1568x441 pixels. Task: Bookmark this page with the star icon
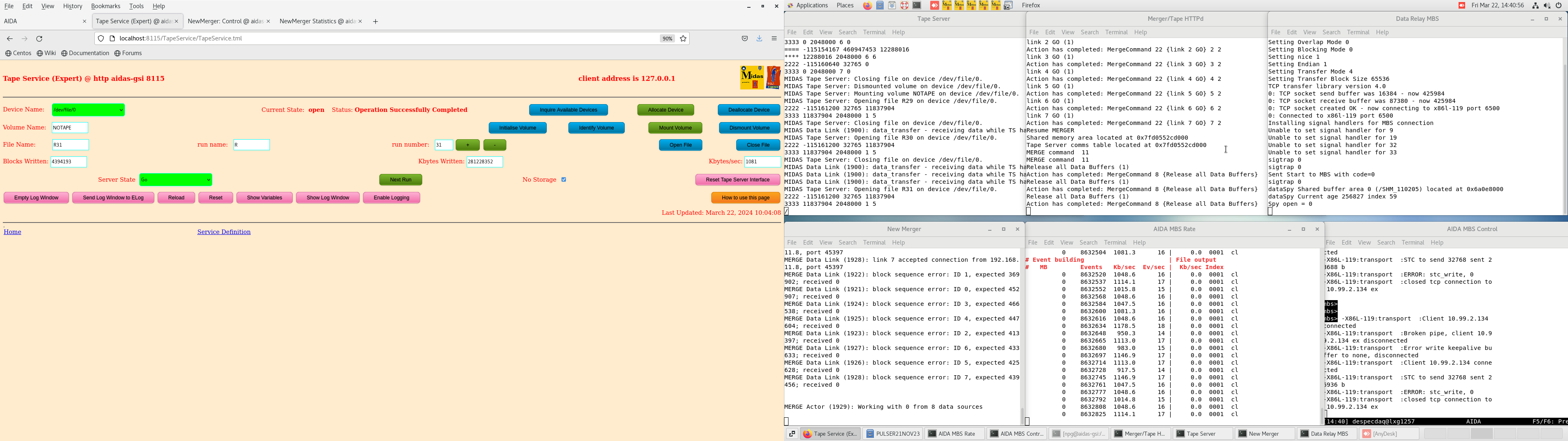(x=683, y=38)
